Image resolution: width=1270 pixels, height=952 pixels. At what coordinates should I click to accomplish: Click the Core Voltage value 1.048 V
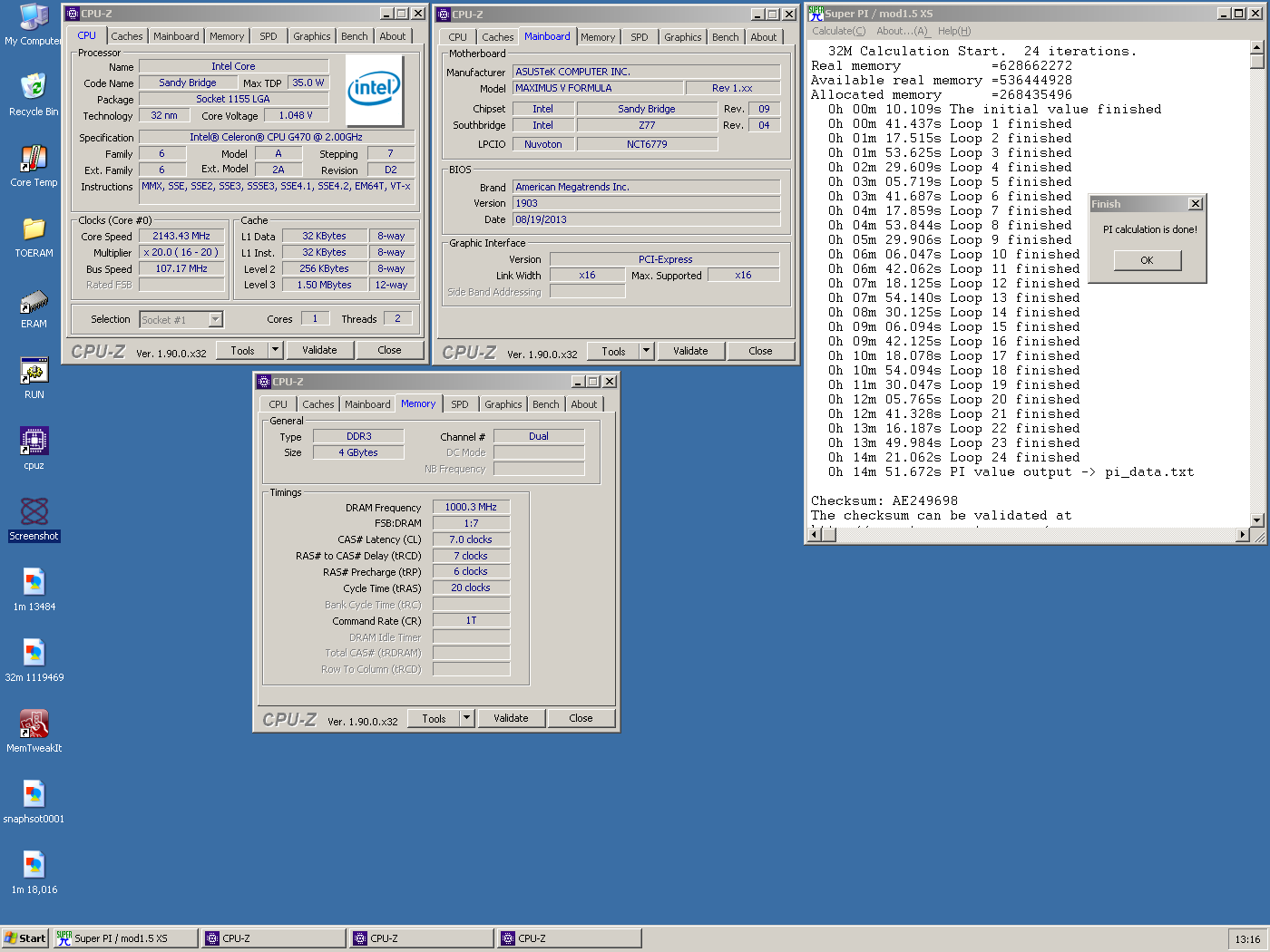coord(296,115)
